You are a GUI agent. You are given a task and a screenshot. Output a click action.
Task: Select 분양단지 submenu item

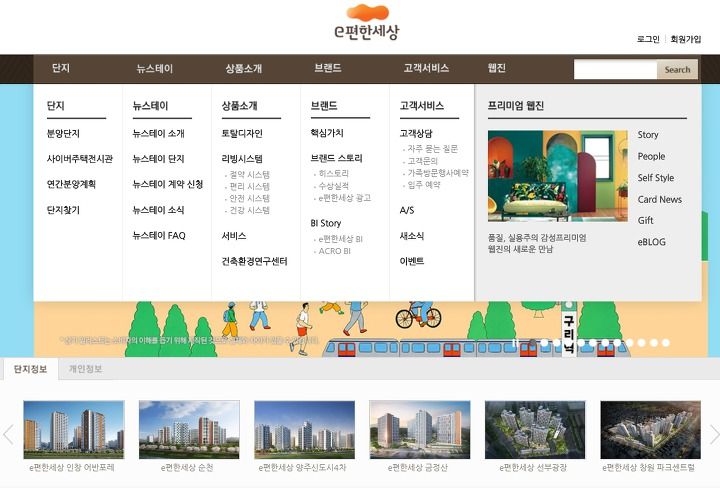63,134
